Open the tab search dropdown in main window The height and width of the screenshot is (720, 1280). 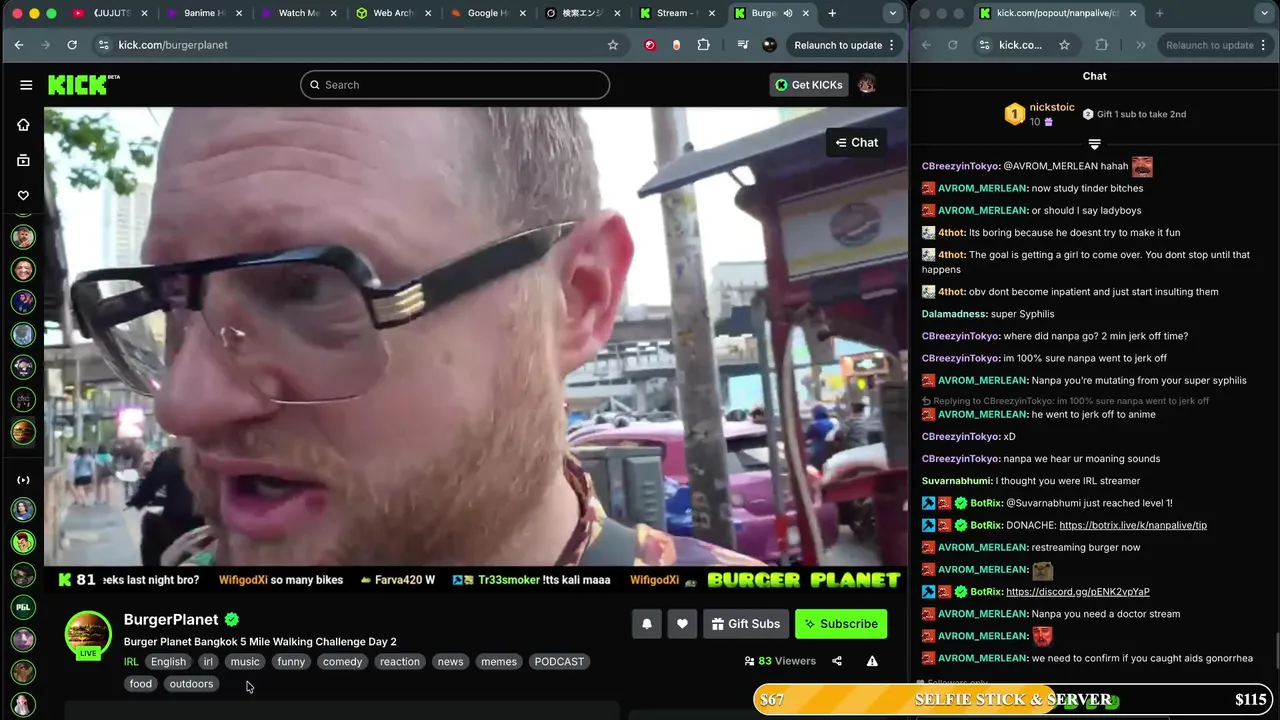pyautogui.click(x=892, y=13)
